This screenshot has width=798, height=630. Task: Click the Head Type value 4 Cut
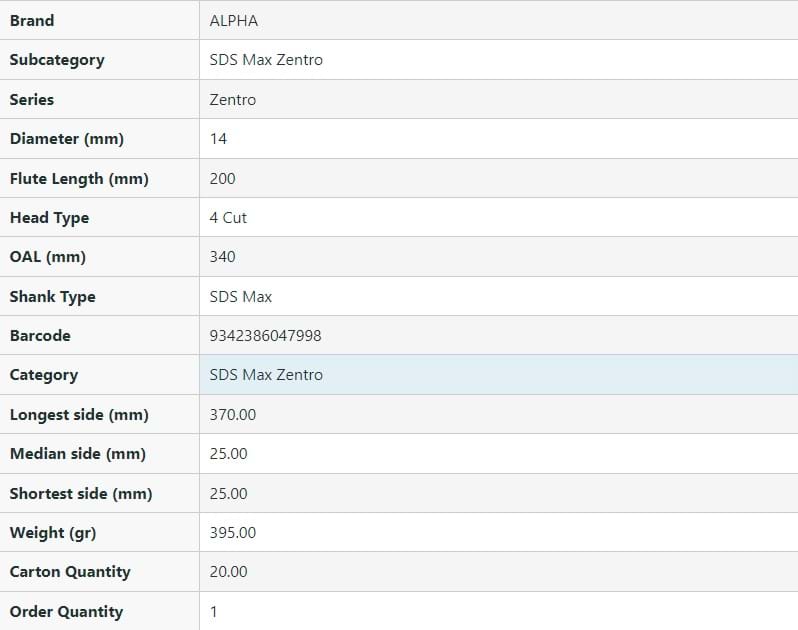pyautogui.click(x=228, y=217)
